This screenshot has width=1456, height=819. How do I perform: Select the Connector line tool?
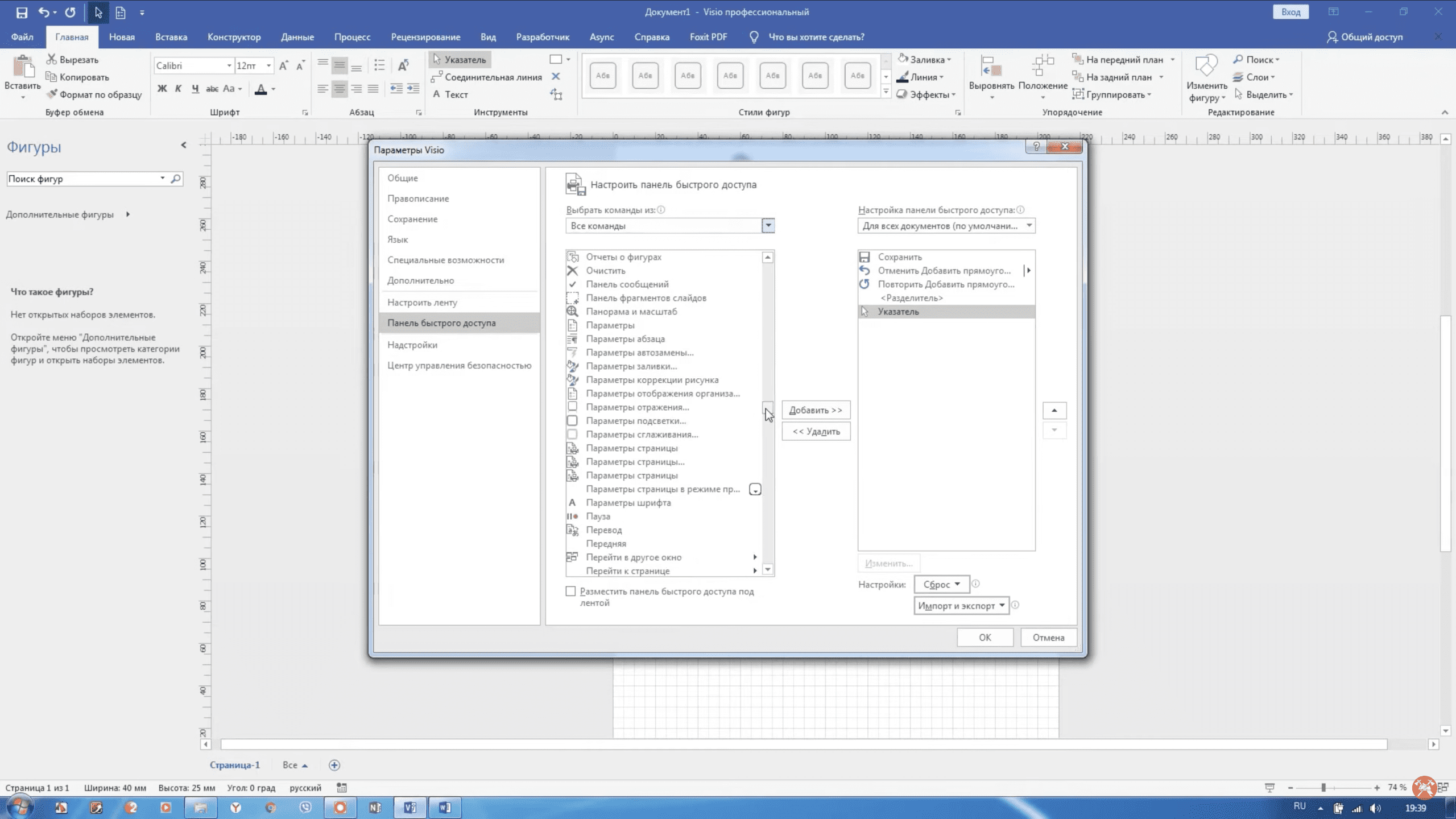coord(487,77)
